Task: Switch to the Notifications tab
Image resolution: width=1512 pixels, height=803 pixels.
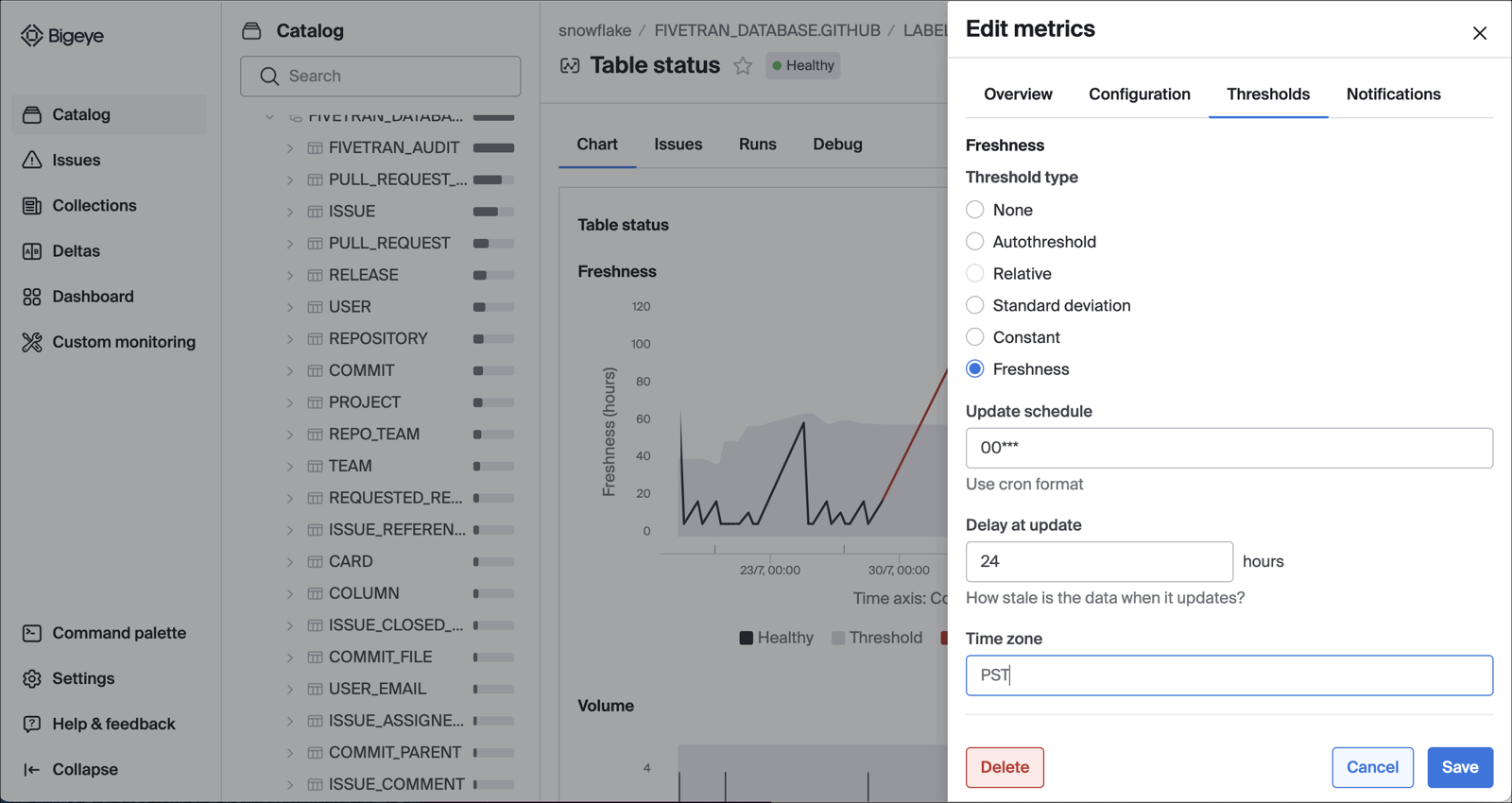Action: click(x=1393, y=94)
